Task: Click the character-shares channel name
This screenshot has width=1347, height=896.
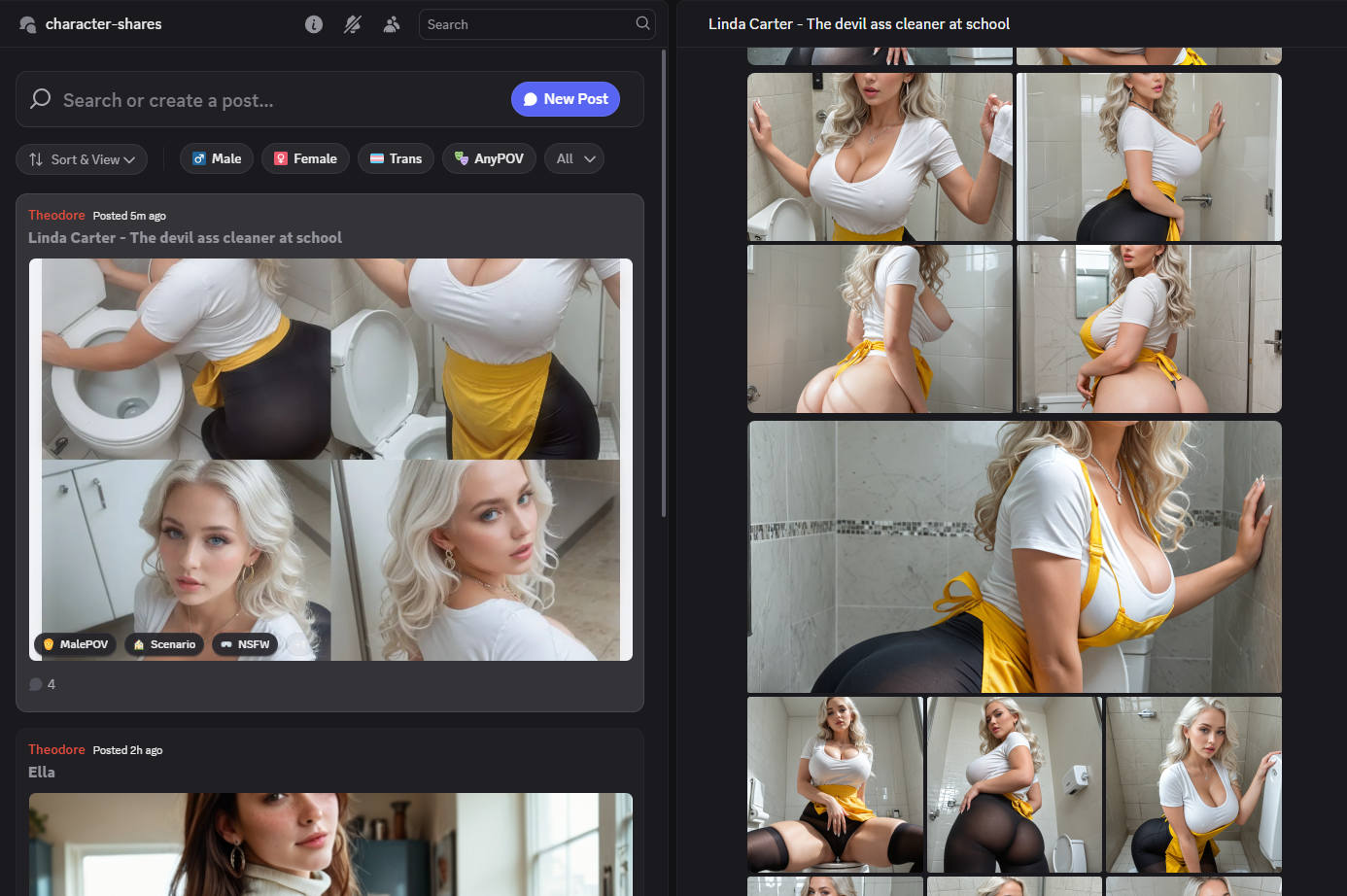Action: [x=104, y=24]
